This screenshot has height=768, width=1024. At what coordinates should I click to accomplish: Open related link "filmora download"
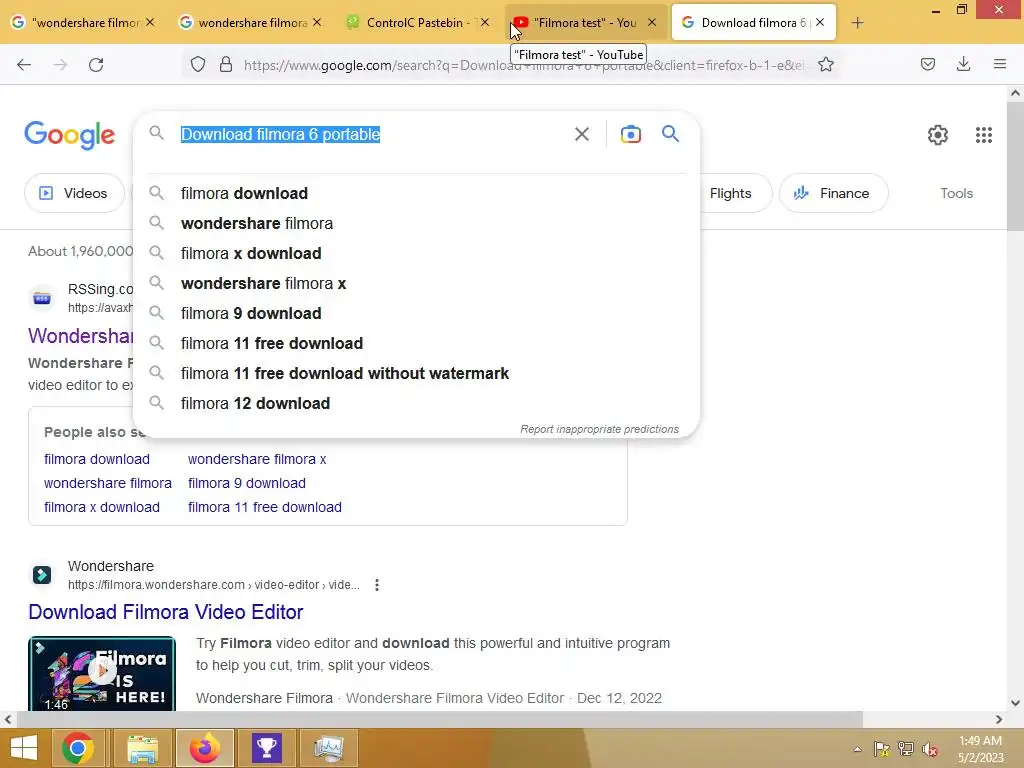(97, 459)
